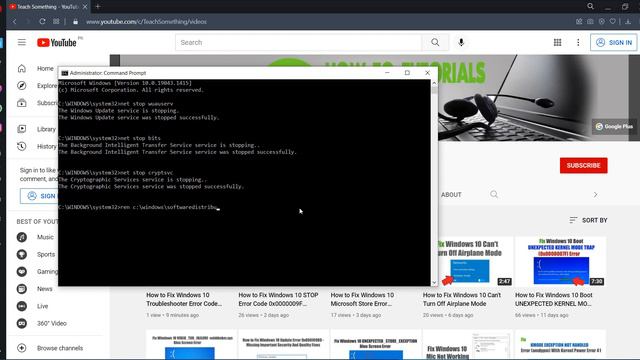Open Explore in sidebar
Image resolution: width=640 pixels, height=360 pixels.
pos(37,86)
